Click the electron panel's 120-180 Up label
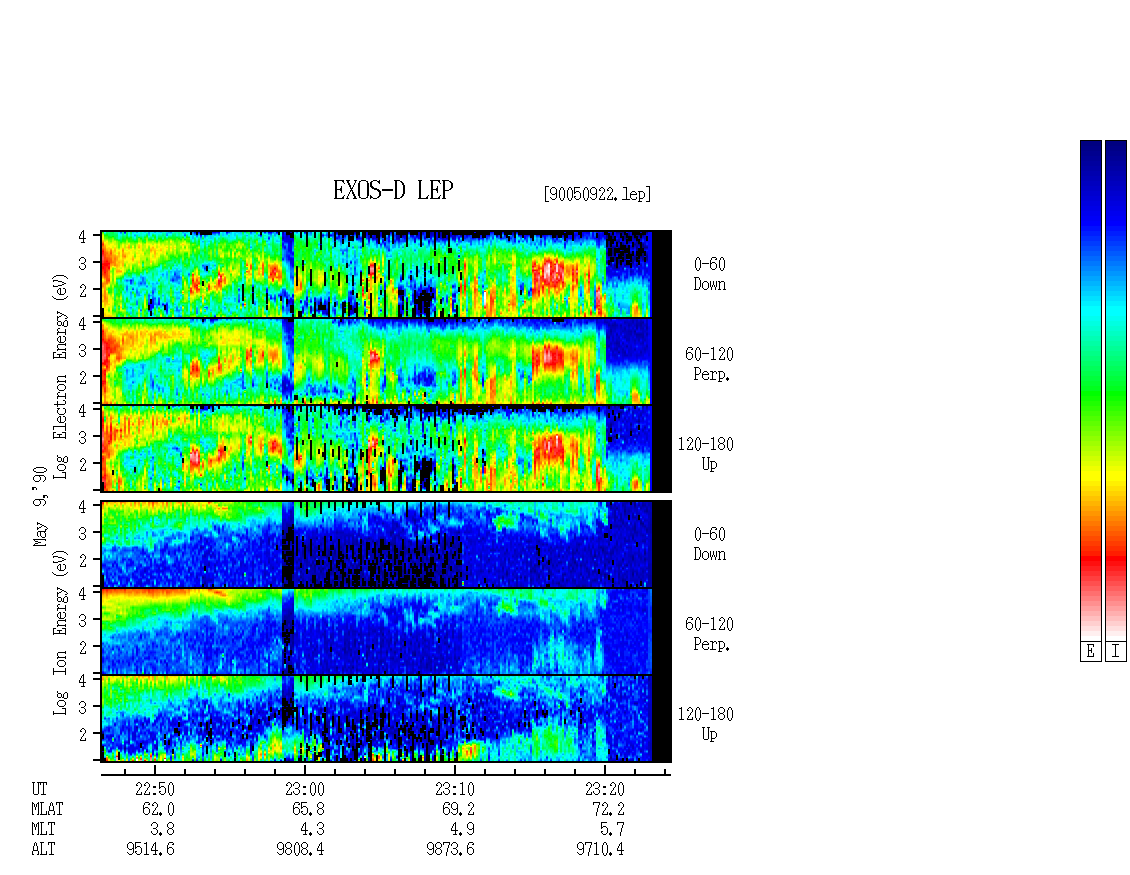 [x=706, y=454]
